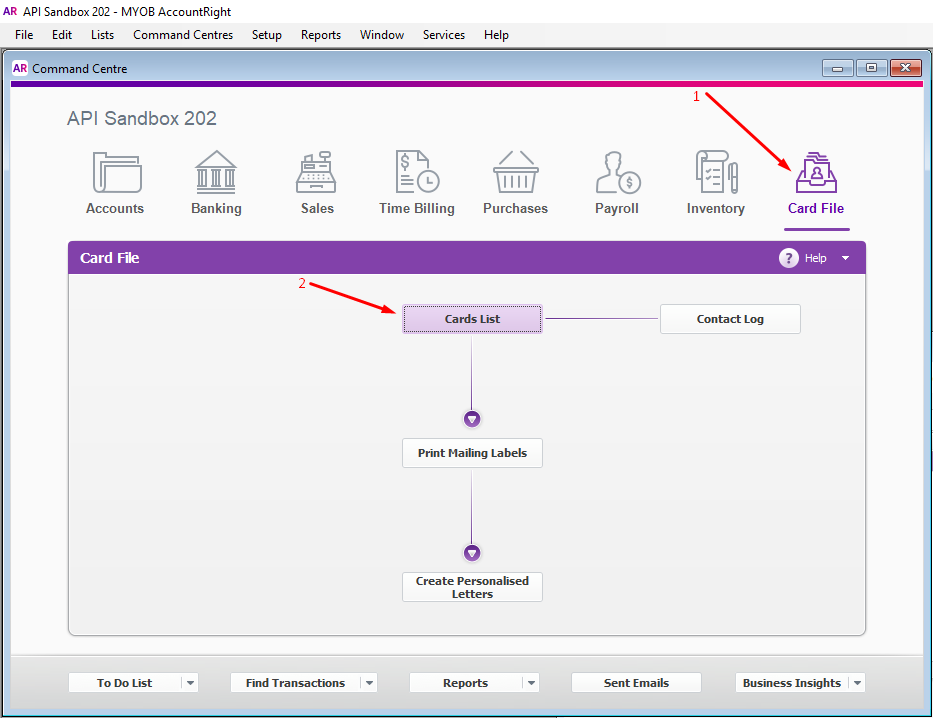Open Business Insights
This screenshot has width=933, height=718.
click(x=791, y=683)
